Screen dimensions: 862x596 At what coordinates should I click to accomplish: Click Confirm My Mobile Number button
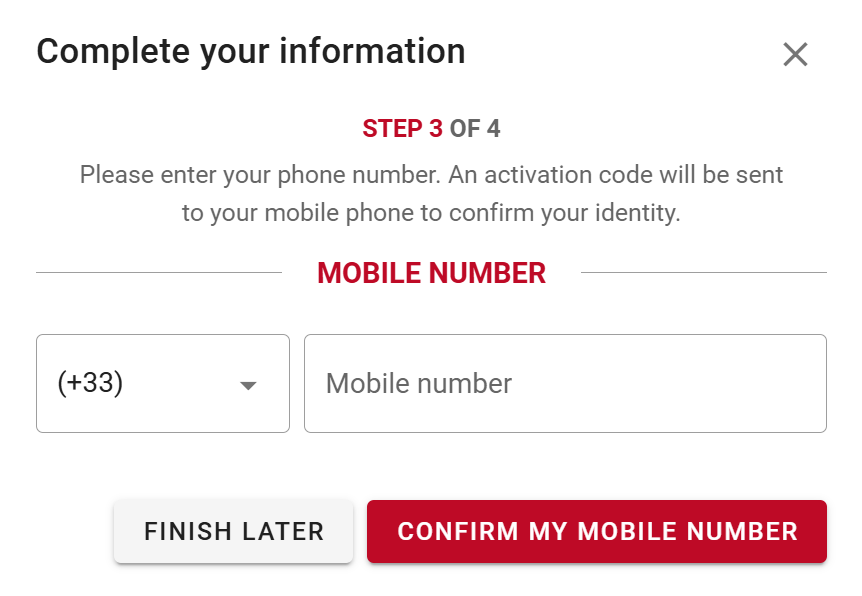pyautogui.click(x=597, y=531)
